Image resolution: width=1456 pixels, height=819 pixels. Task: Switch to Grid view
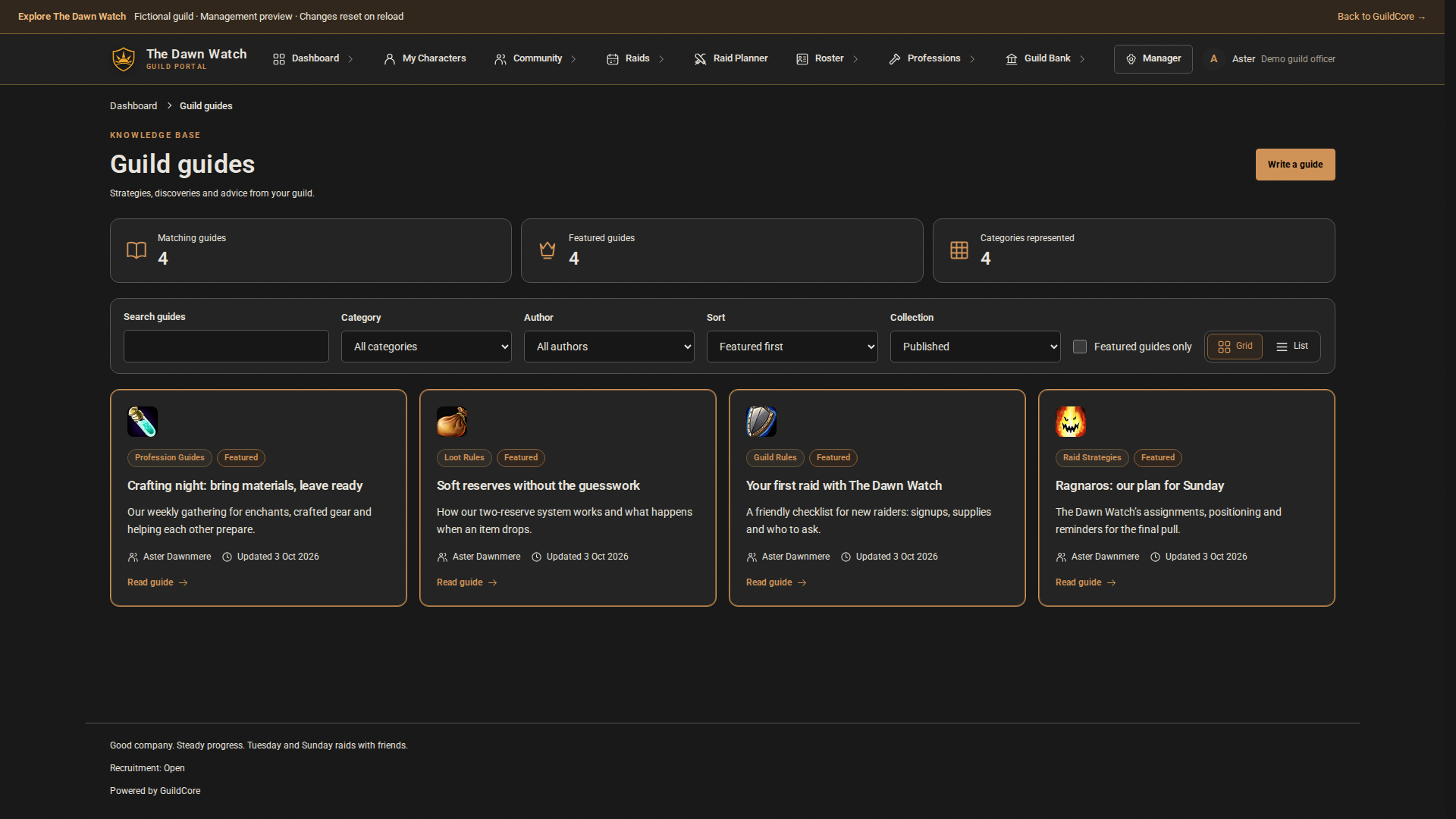[1235, 347]
